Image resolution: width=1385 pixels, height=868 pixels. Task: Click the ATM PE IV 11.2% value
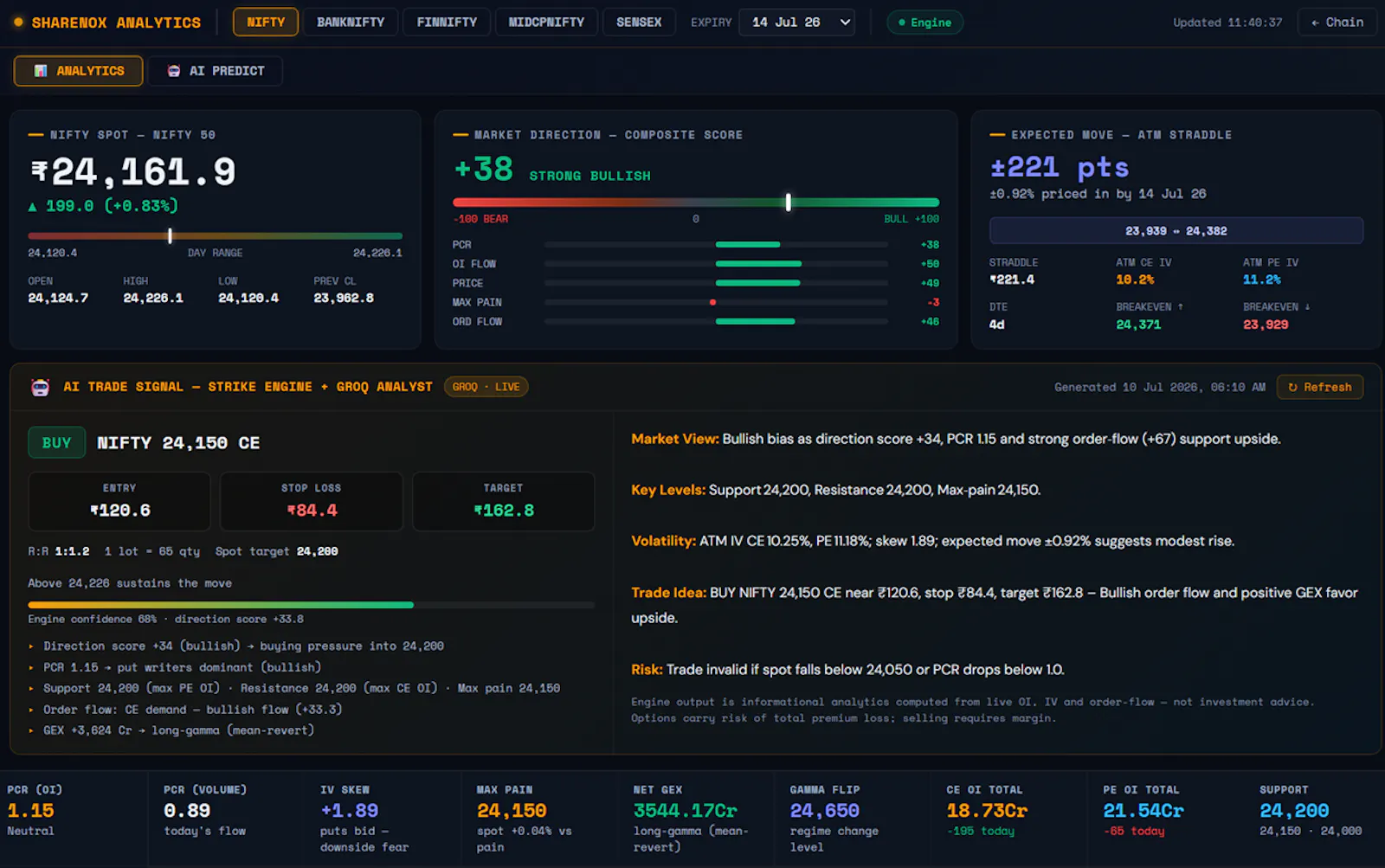(1262, 280)
